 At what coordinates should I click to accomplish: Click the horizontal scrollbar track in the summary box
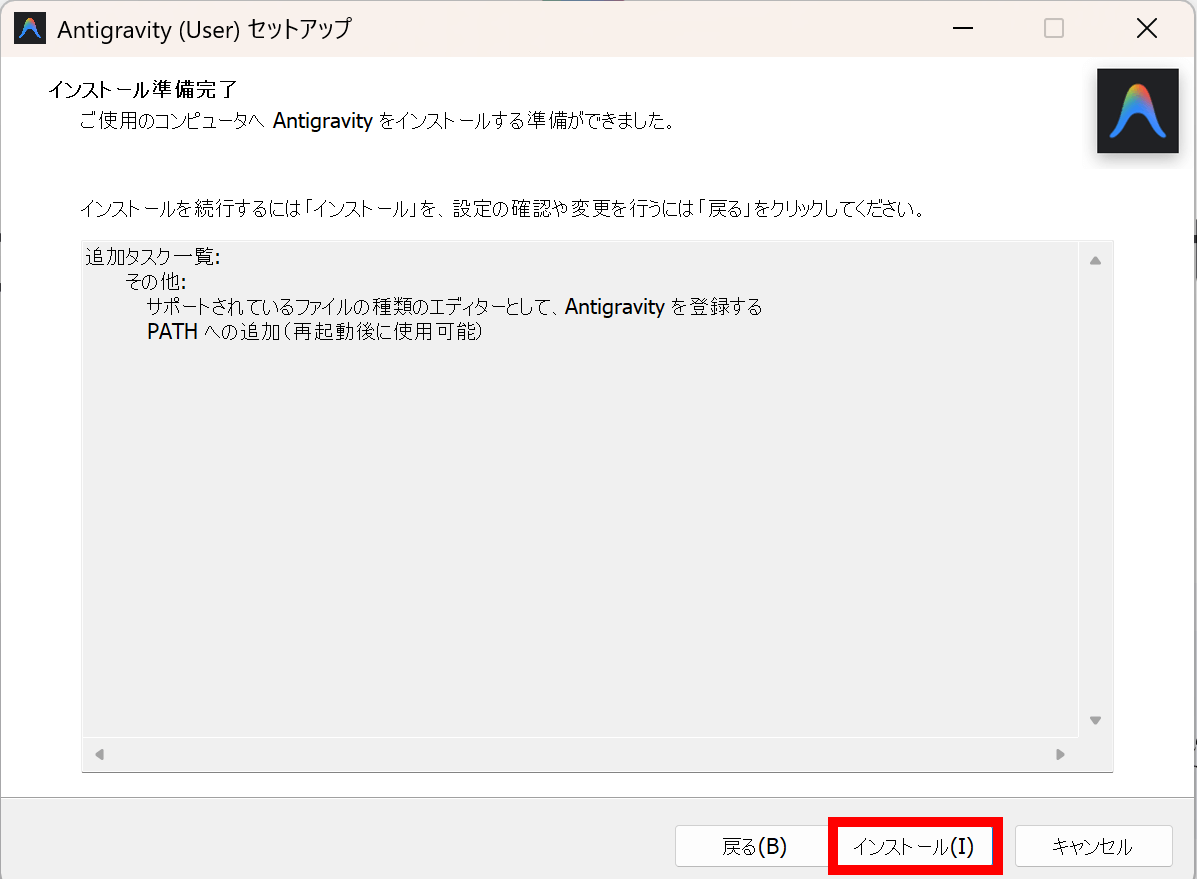(x=580, y=754)
